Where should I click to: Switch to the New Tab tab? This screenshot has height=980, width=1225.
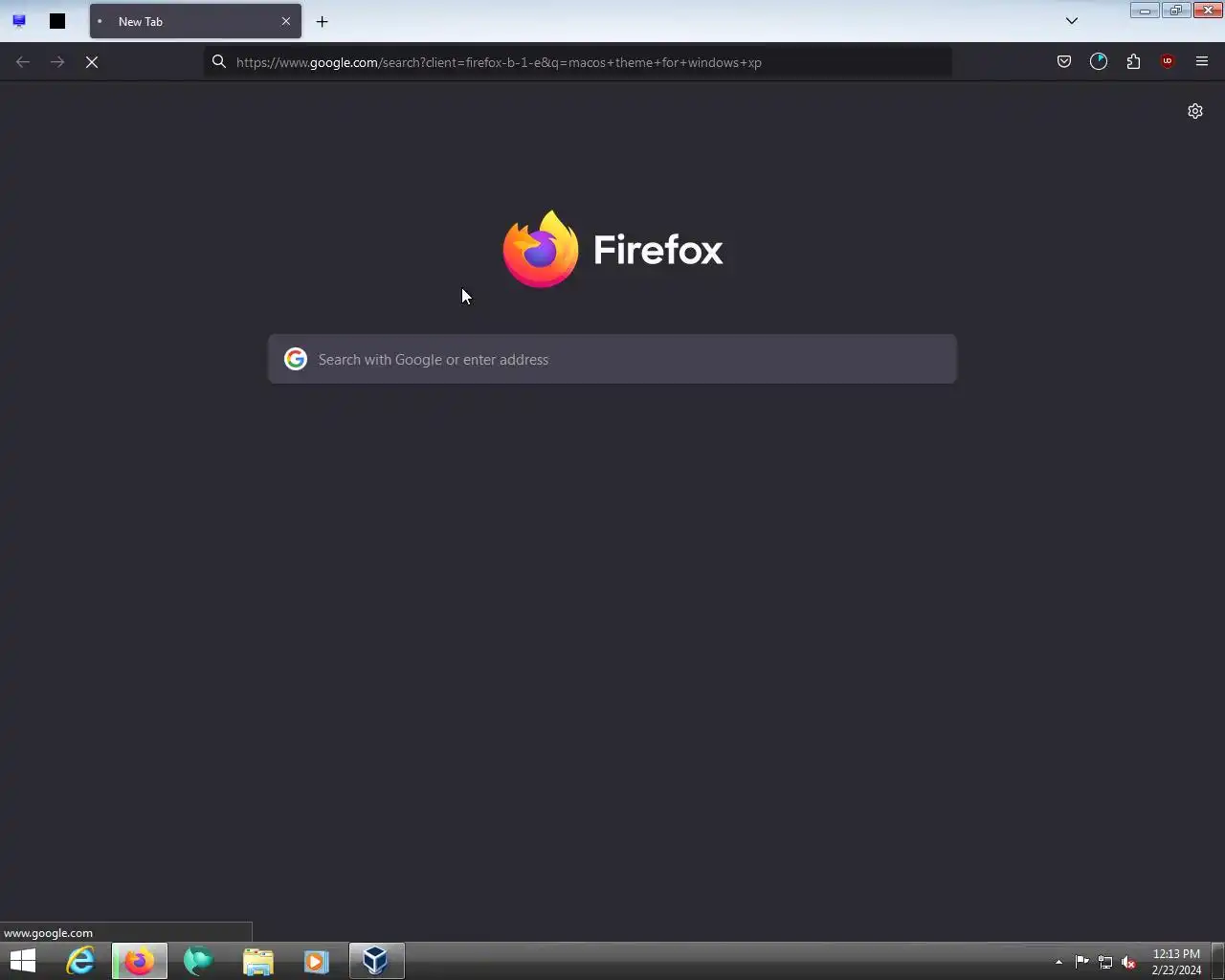click(x=195, y=21)
